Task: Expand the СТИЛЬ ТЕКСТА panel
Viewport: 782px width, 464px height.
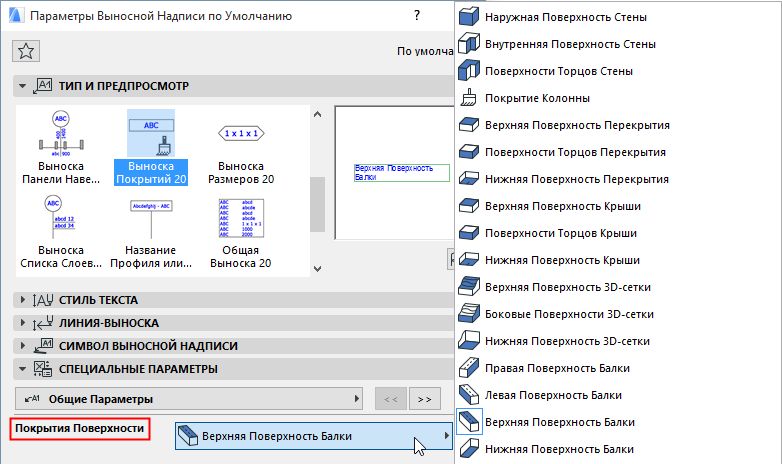Action: click(x=22, y=300)
